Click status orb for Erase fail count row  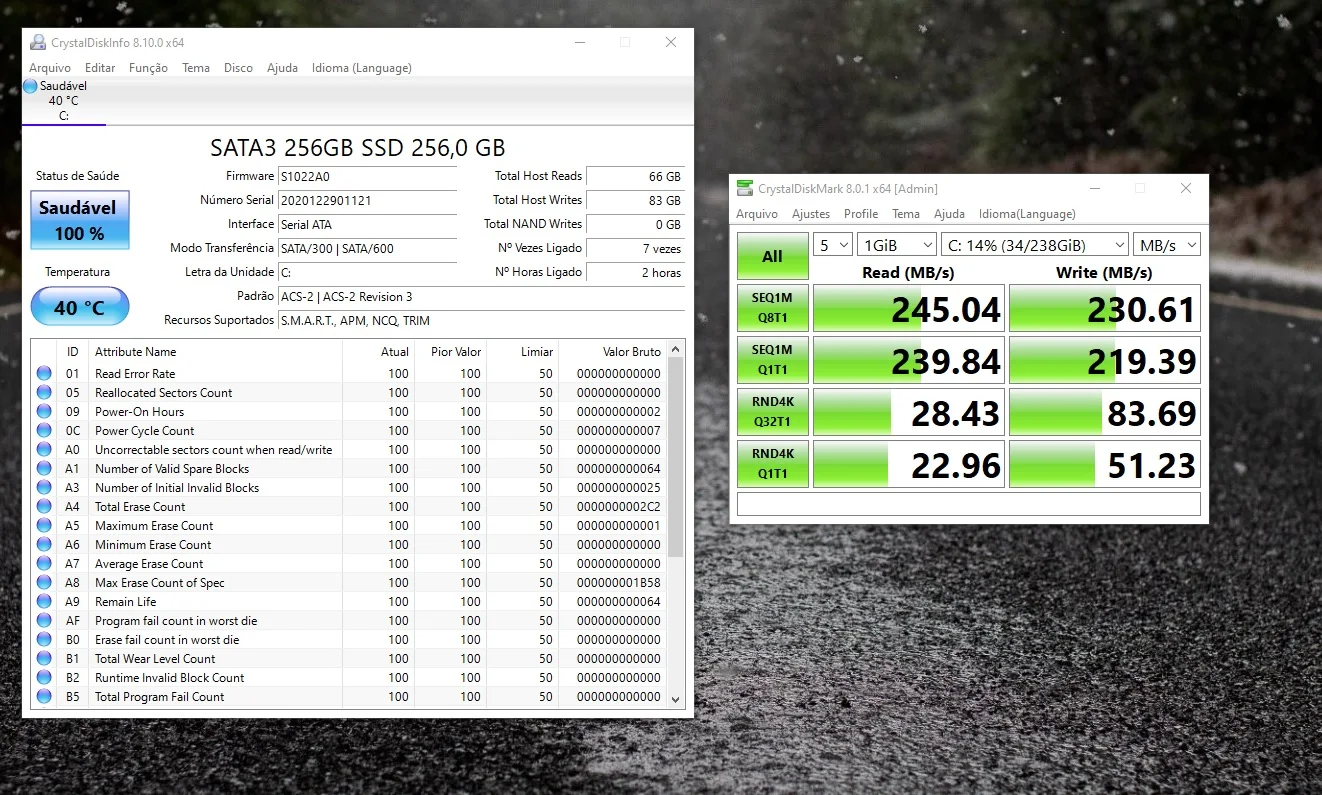(44, 640)
